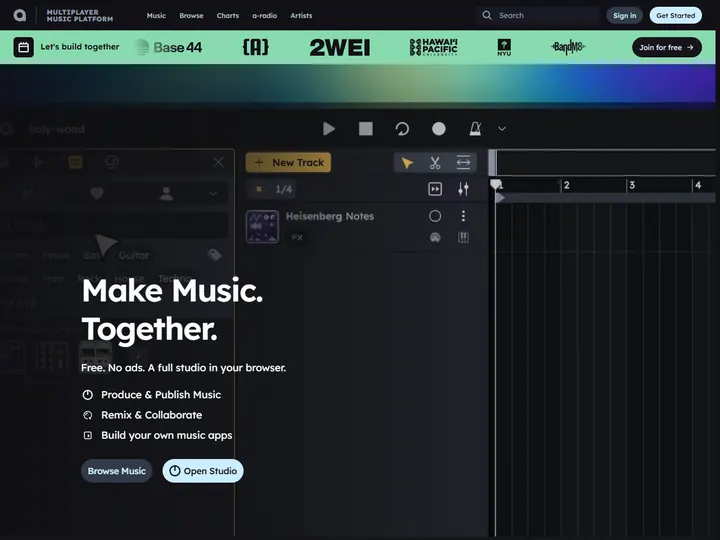
Task: Click Produce & Publish Music item
Action: [x=152, y=395]
